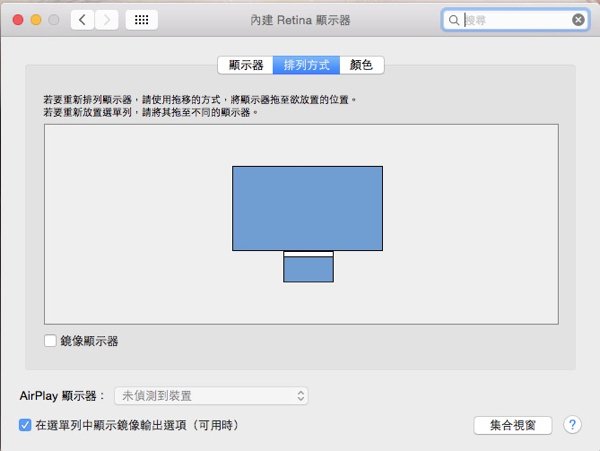
Task: Click the forward navigation arrow
Action: pos(107,20)
